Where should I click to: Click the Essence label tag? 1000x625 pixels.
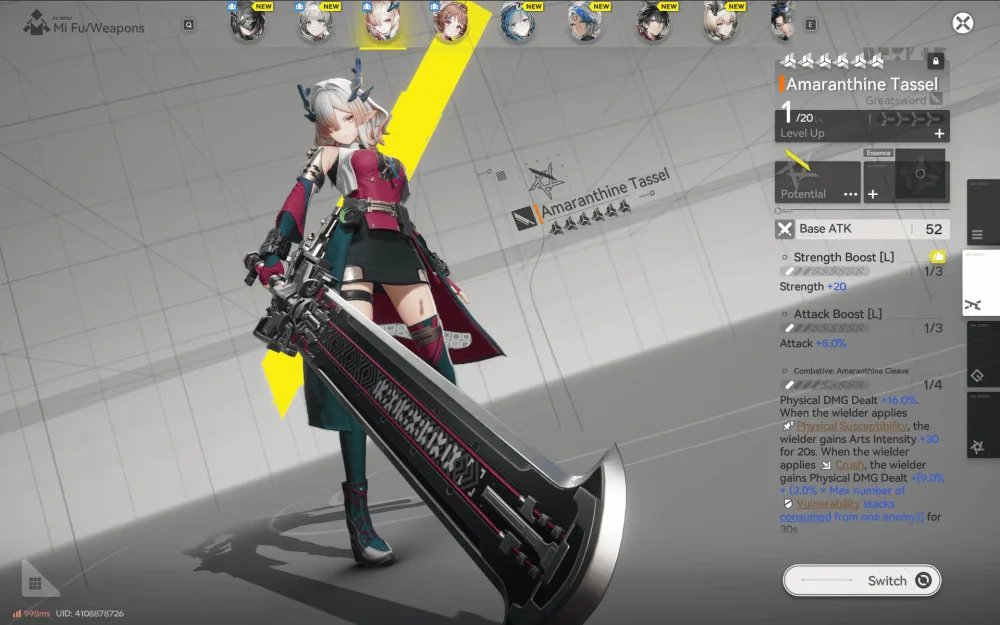click(878, 153)
